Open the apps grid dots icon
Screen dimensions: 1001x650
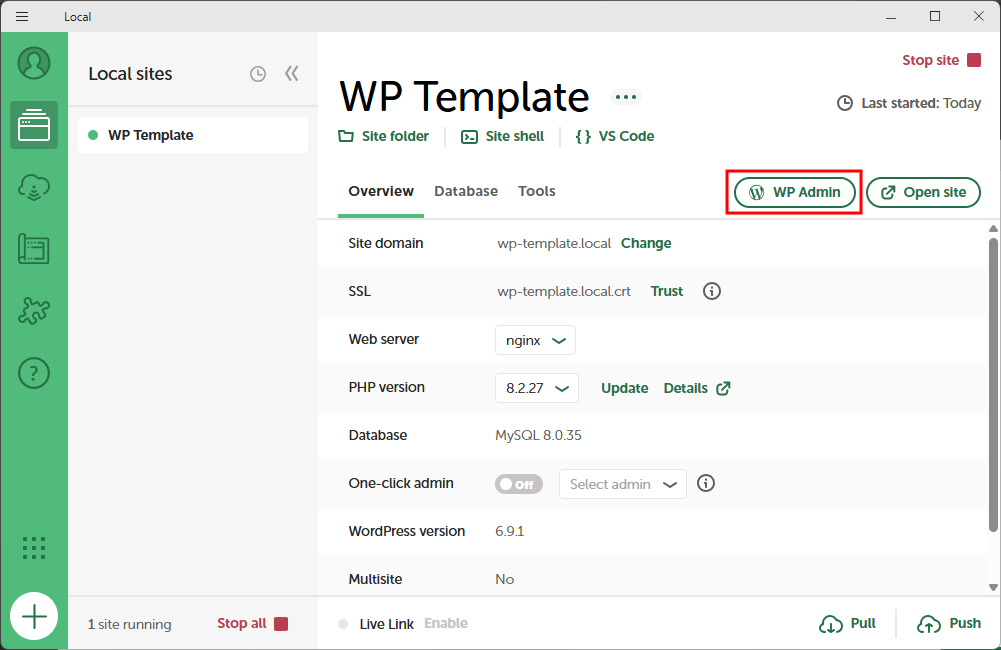[34, 548]
